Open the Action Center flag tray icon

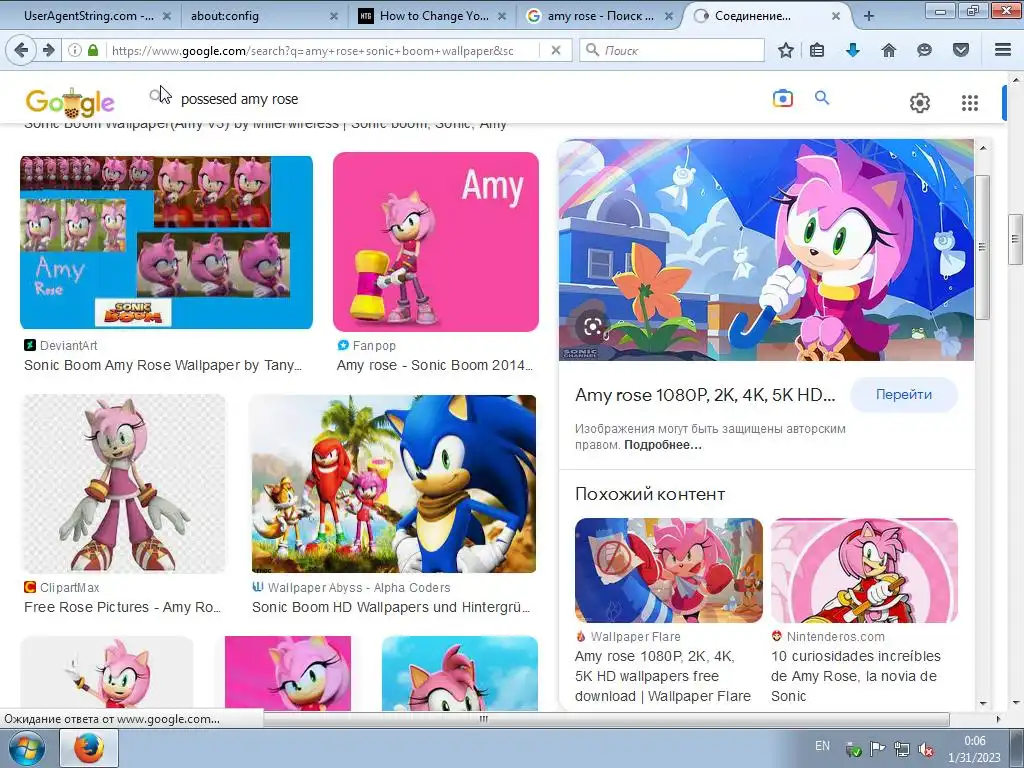coord(877,749)
